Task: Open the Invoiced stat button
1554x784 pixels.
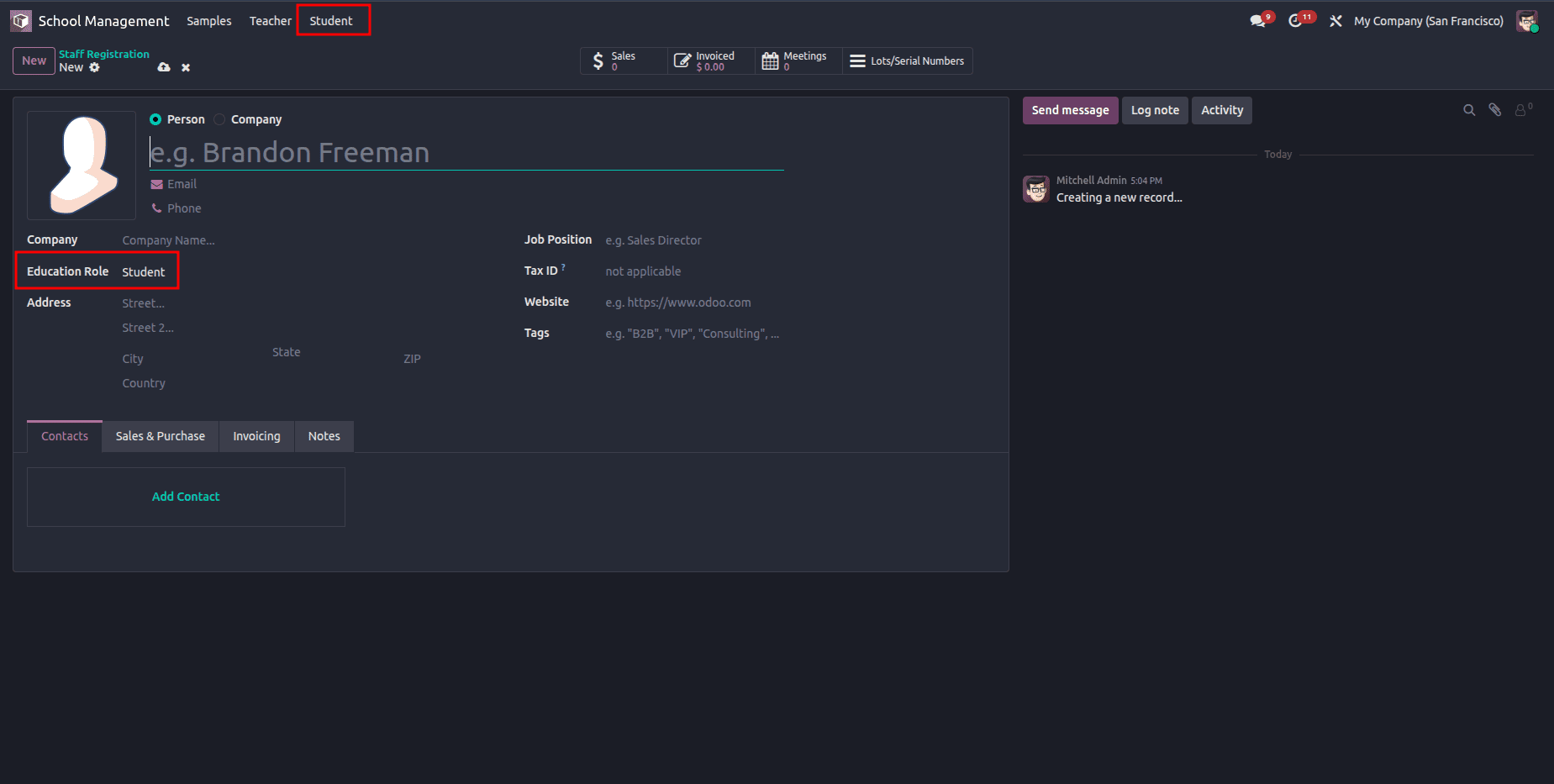Action: [712, 61]
